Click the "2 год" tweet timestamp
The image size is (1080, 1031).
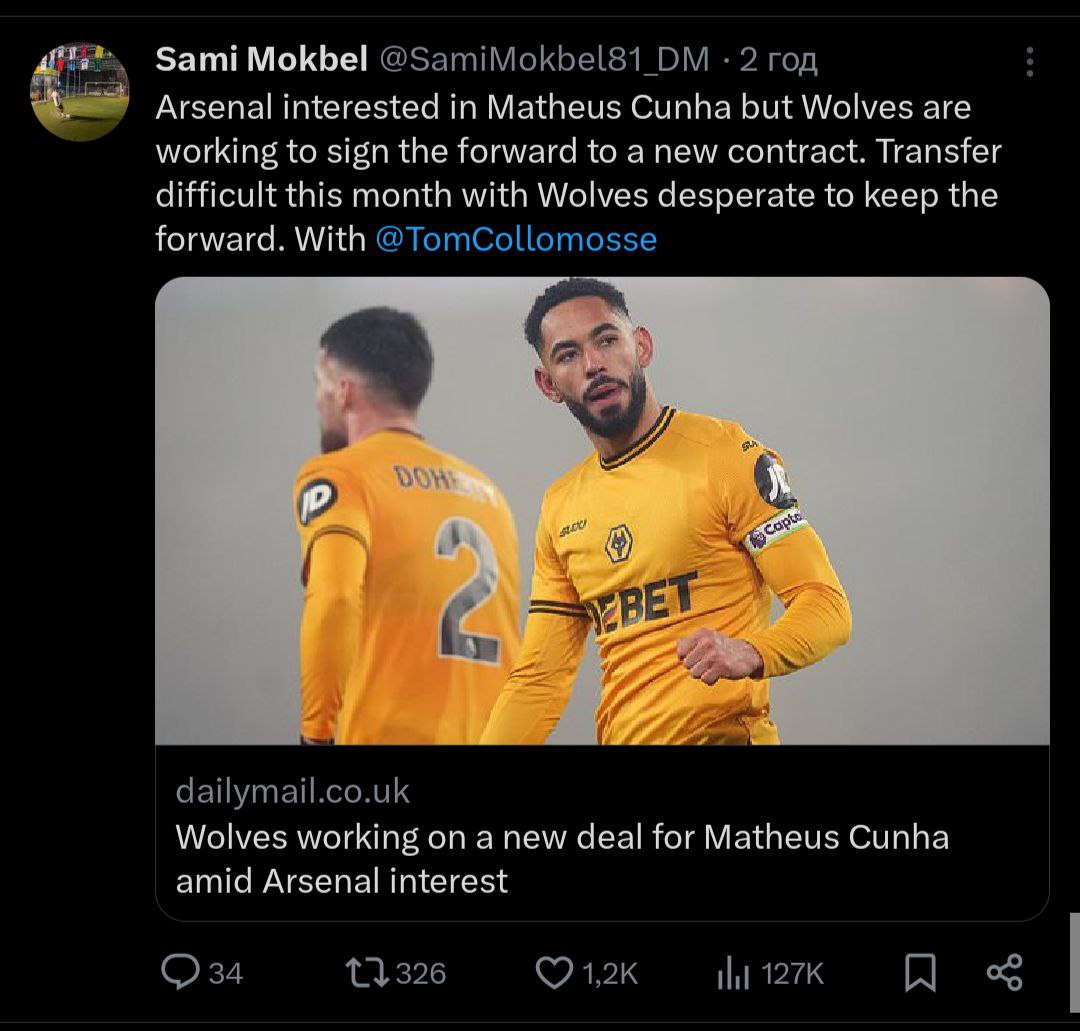point(778,61)
